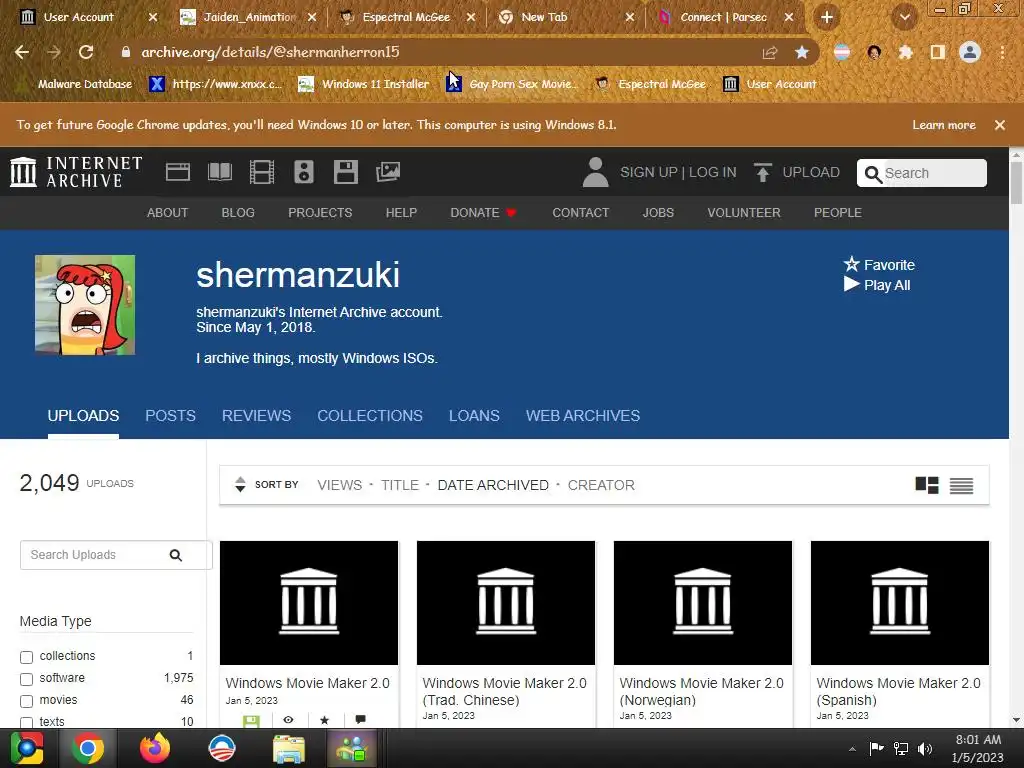Open the LOANS tab
Viewport: 1024px width, 768px height.
[x=474, y=416]
